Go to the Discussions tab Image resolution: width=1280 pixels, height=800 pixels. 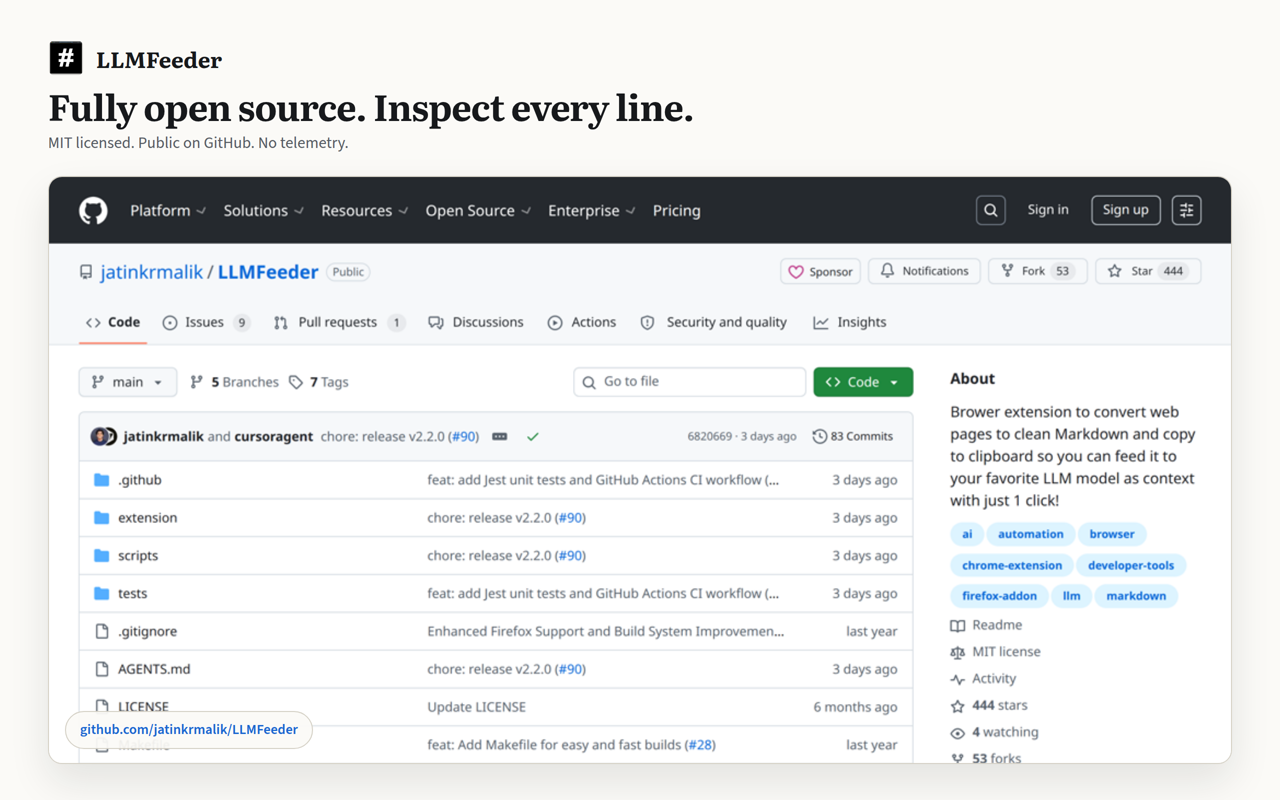(x=476, y=322)
